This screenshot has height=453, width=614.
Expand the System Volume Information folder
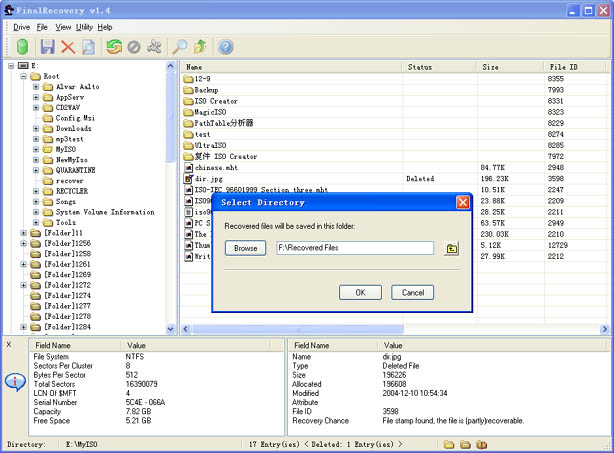pos(36,212)
